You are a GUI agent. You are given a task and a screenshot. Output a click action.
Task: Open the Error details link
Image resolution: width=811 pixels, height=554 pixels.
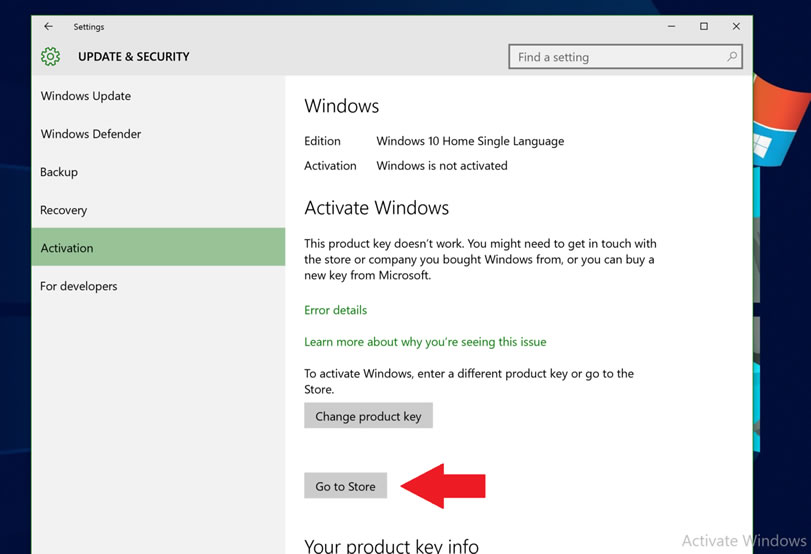(x=336, y=310)
